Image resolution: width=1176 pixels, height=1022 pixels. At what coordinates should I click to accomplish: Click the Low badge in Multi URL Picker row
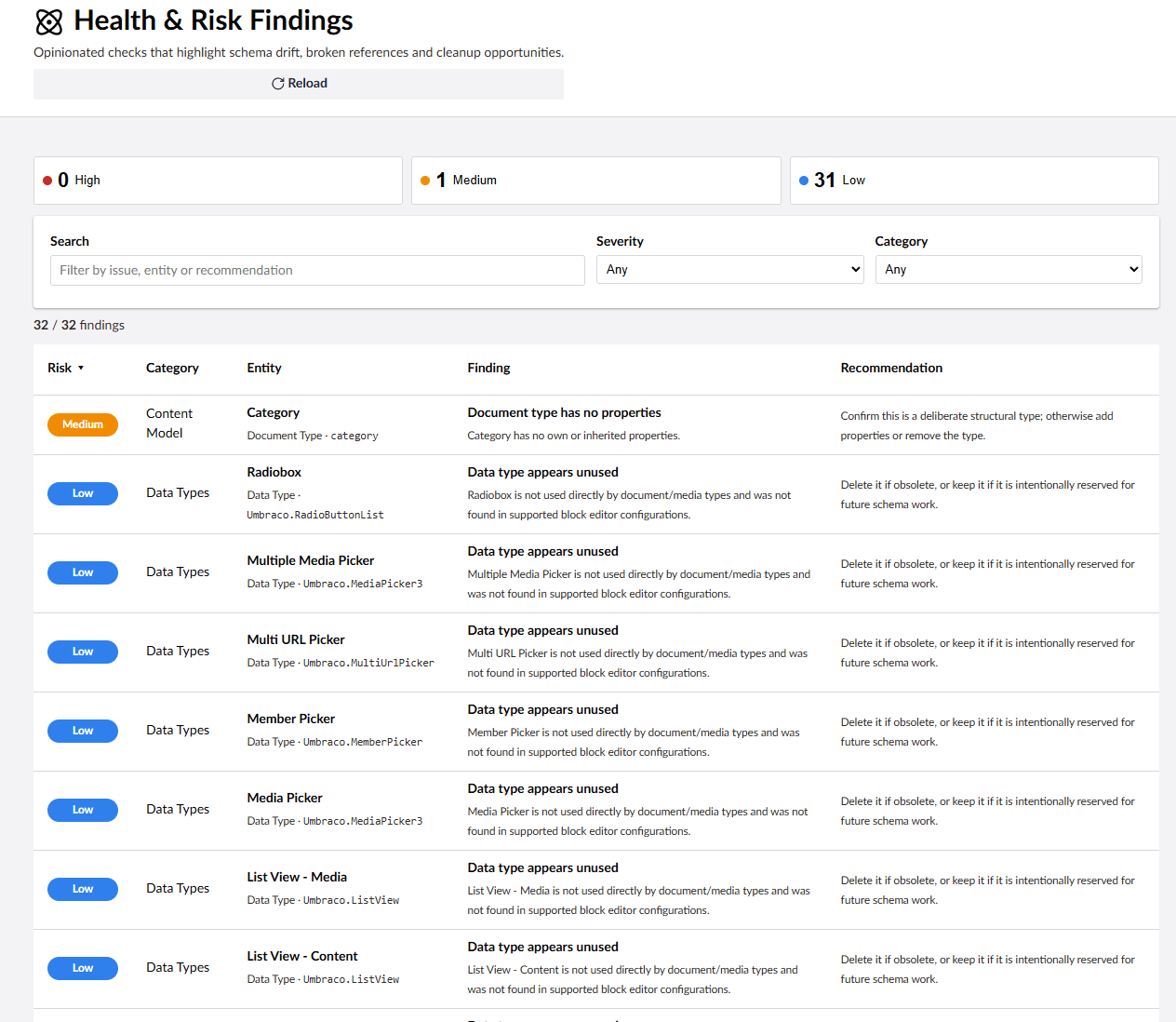click(83, 652)
